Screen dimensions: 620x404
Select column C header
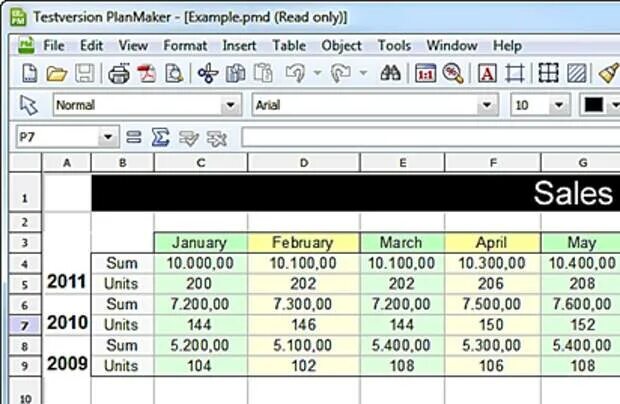pyautogui.click(x=201, y=163)
